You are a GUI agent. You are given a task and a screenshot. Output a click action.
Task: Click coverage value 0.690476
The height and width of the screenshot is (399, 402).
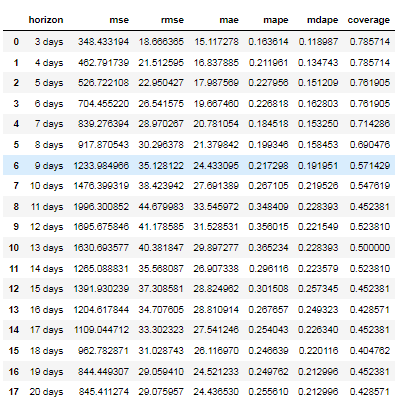point(370,145)
